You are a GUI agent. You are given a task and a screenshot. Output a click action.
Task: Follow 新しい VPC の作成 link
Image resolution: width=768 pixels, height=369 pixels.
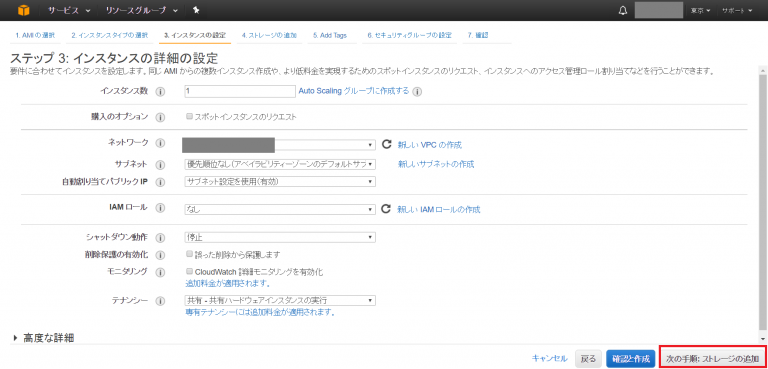[430, 145]
